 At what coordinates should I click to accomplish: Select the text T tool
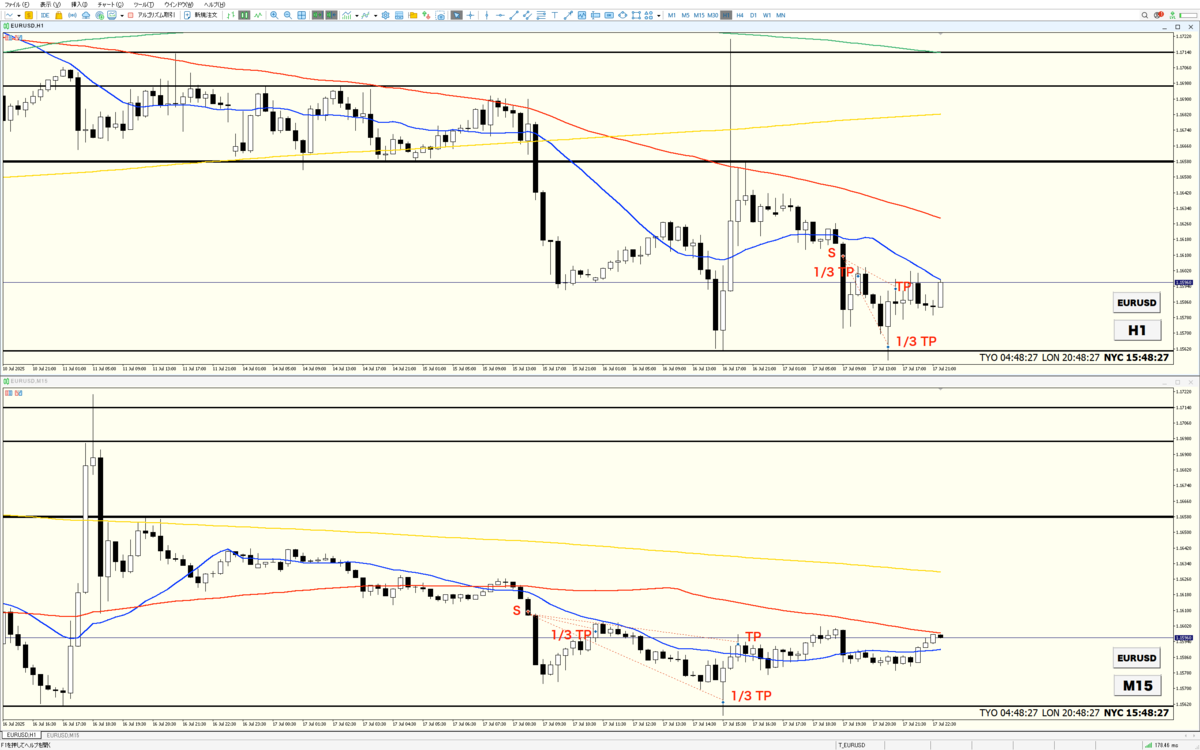coord(554,15)
